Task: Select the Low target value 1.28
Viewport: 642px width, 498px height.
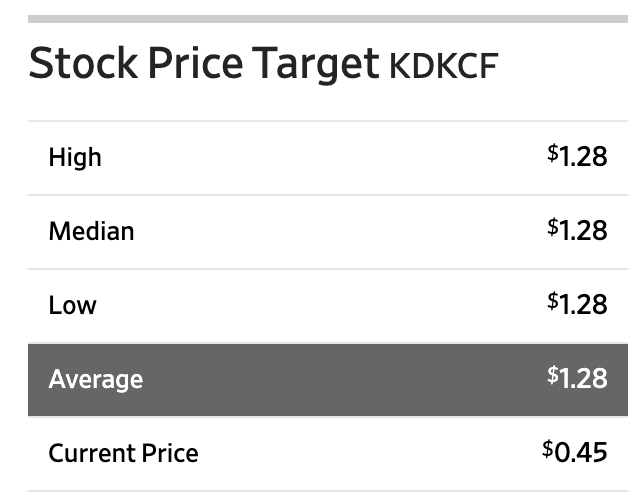Action: (584, 304)
